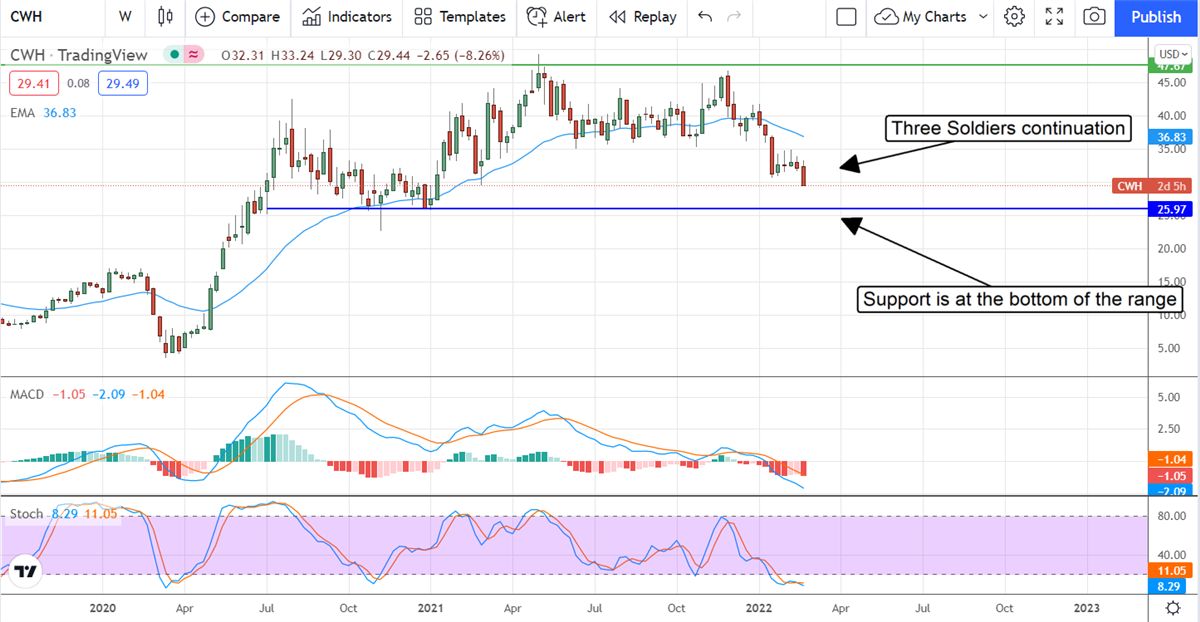
Task: Open the Templates menu
Action: point(460,16)
